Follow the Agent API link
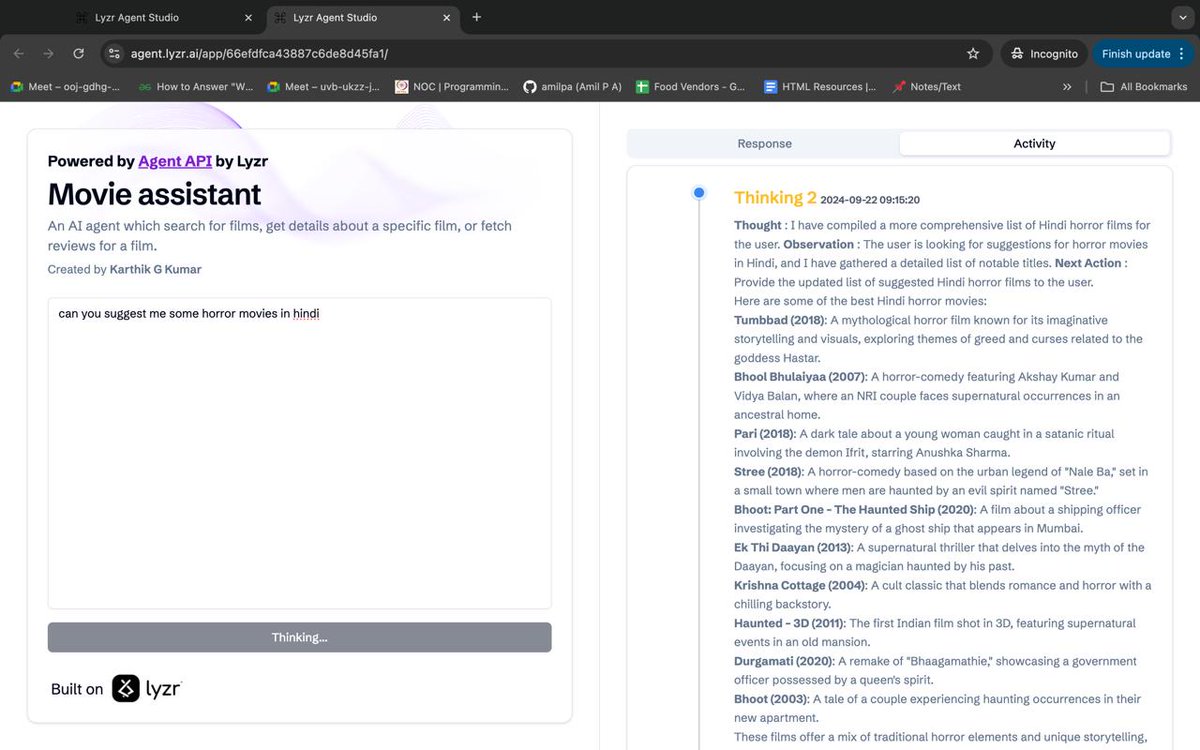Screen dimensions: 1200x750 pos(175,161)
